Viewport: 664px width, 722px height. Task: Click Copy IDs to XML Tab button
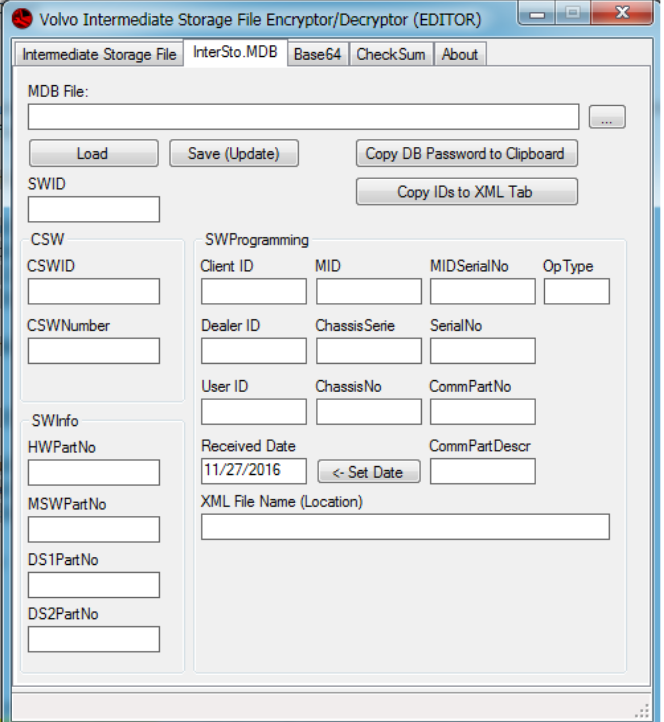point(466,192)
